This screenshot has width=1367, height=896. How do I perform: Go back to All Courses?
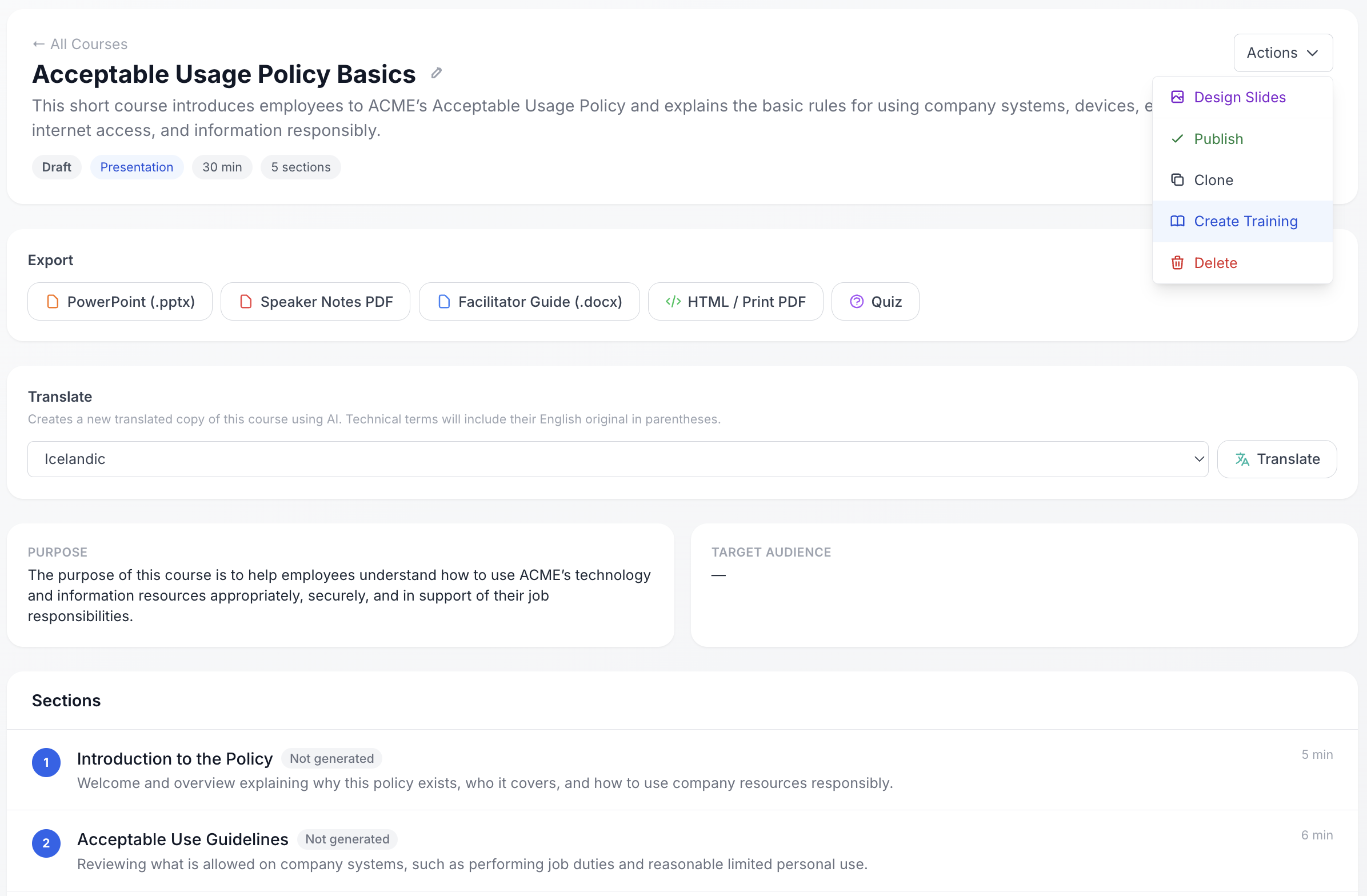[80, 44]
